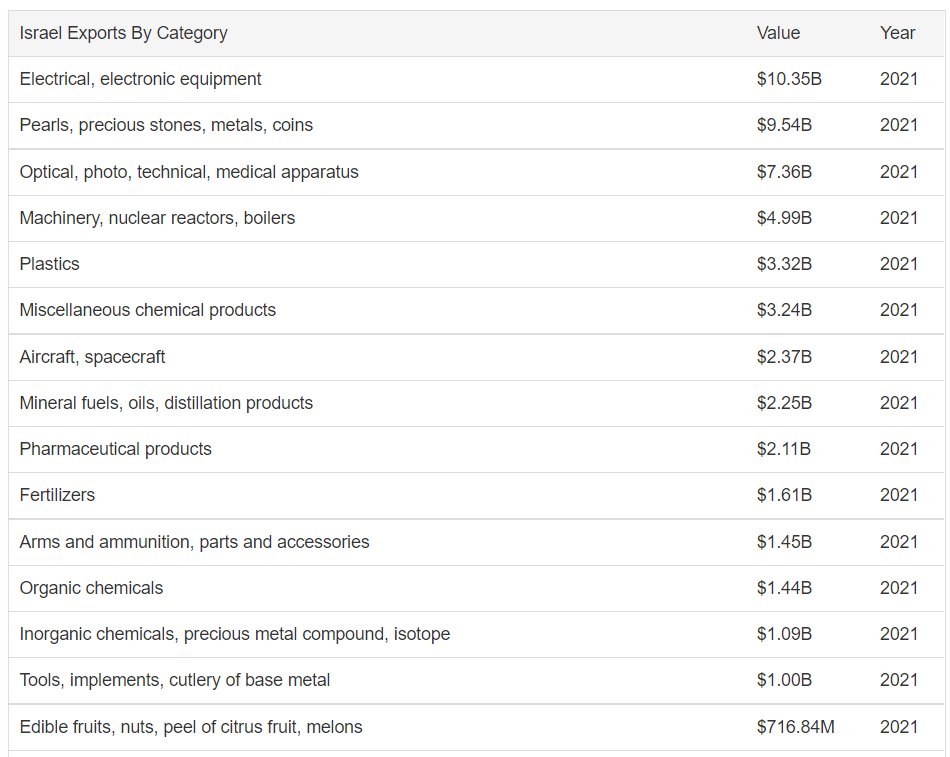Image resolution: width=950 pixels, height=757 pixels.
Task: Click the Value column header
Action: tap(778, 33)
